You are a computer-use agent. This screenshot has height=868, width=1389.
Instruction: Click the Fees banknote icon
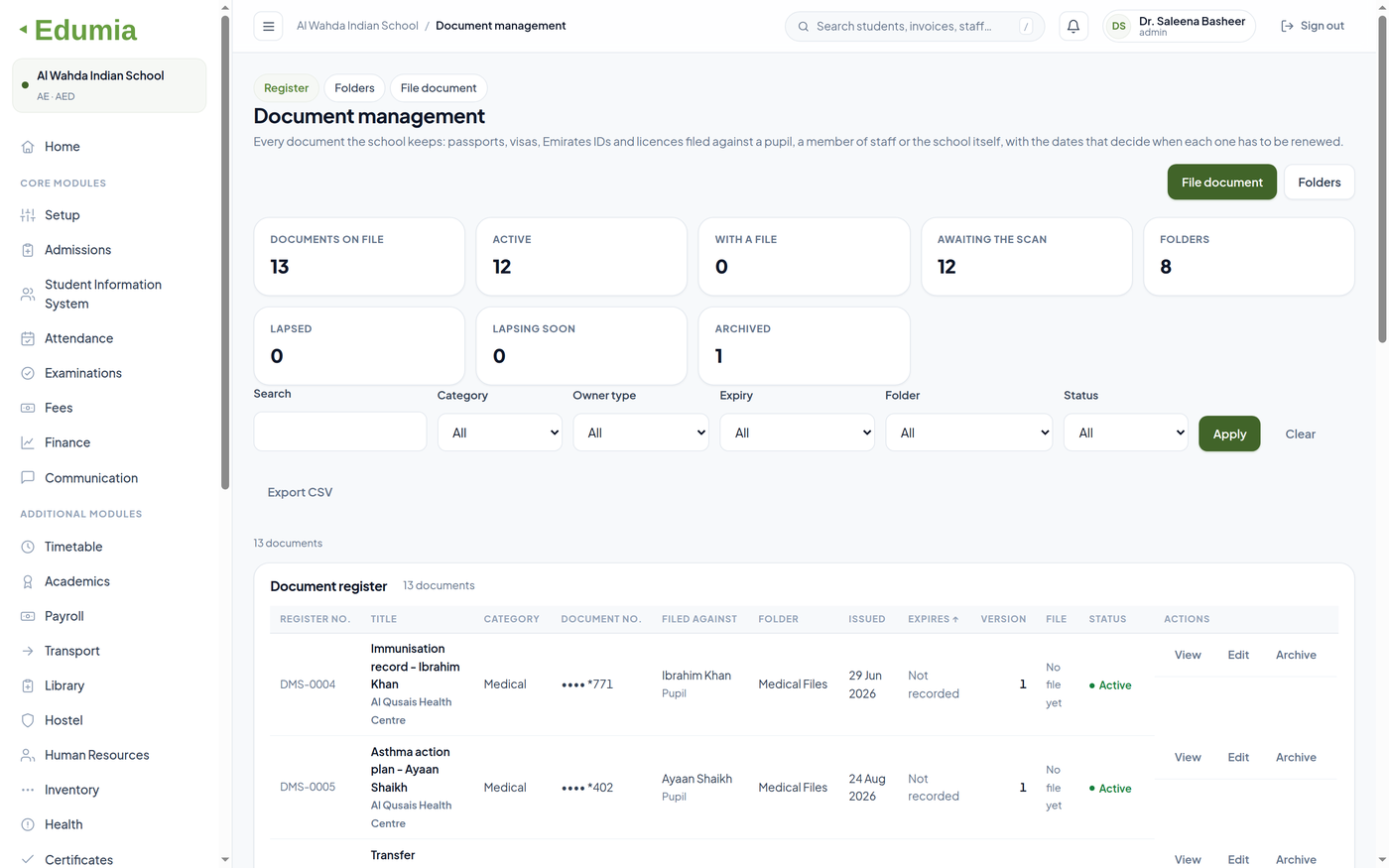[28, 408]
